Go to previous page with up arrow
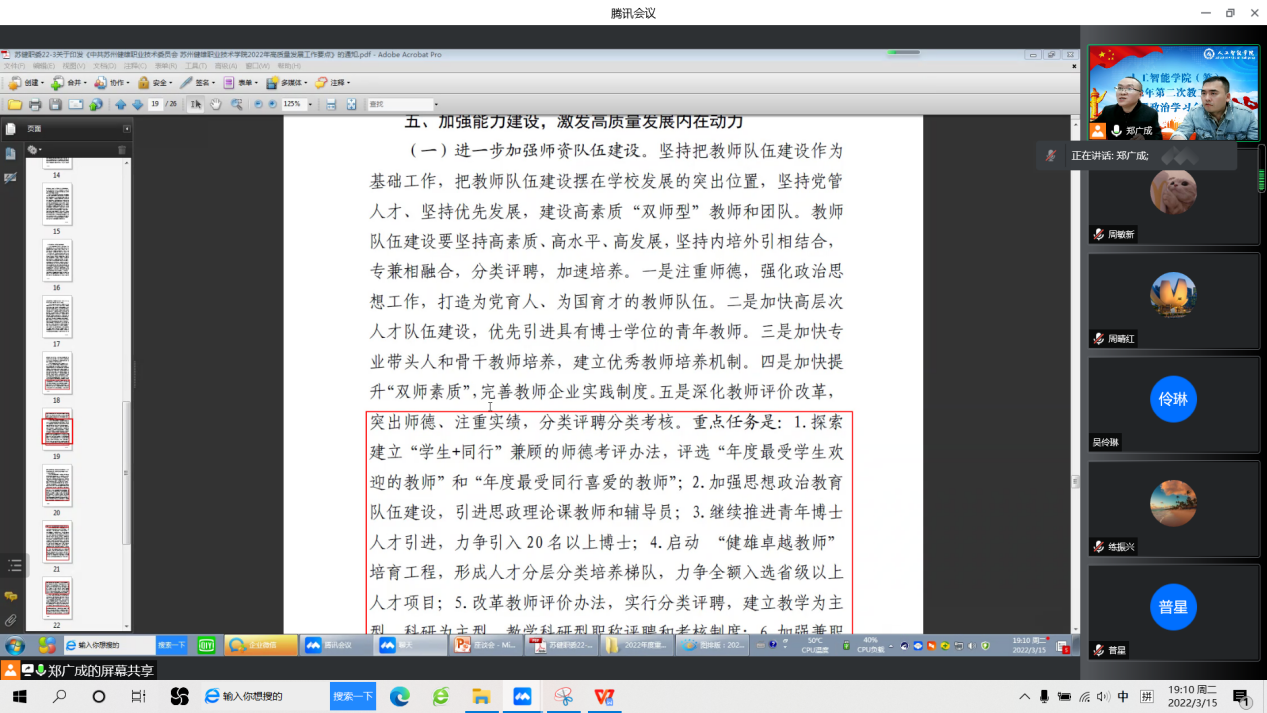 121,104
